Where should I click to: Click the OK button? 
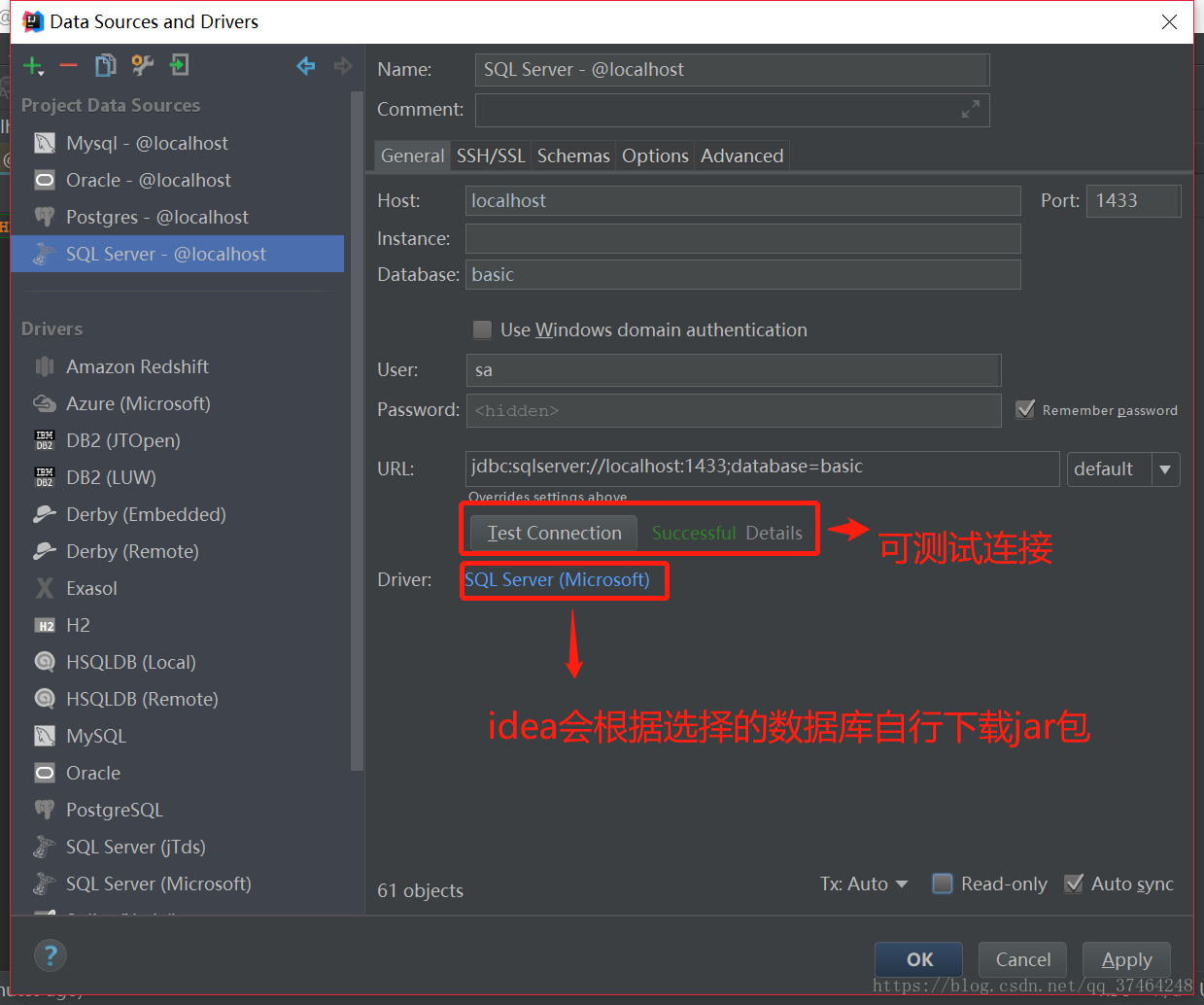919,959
